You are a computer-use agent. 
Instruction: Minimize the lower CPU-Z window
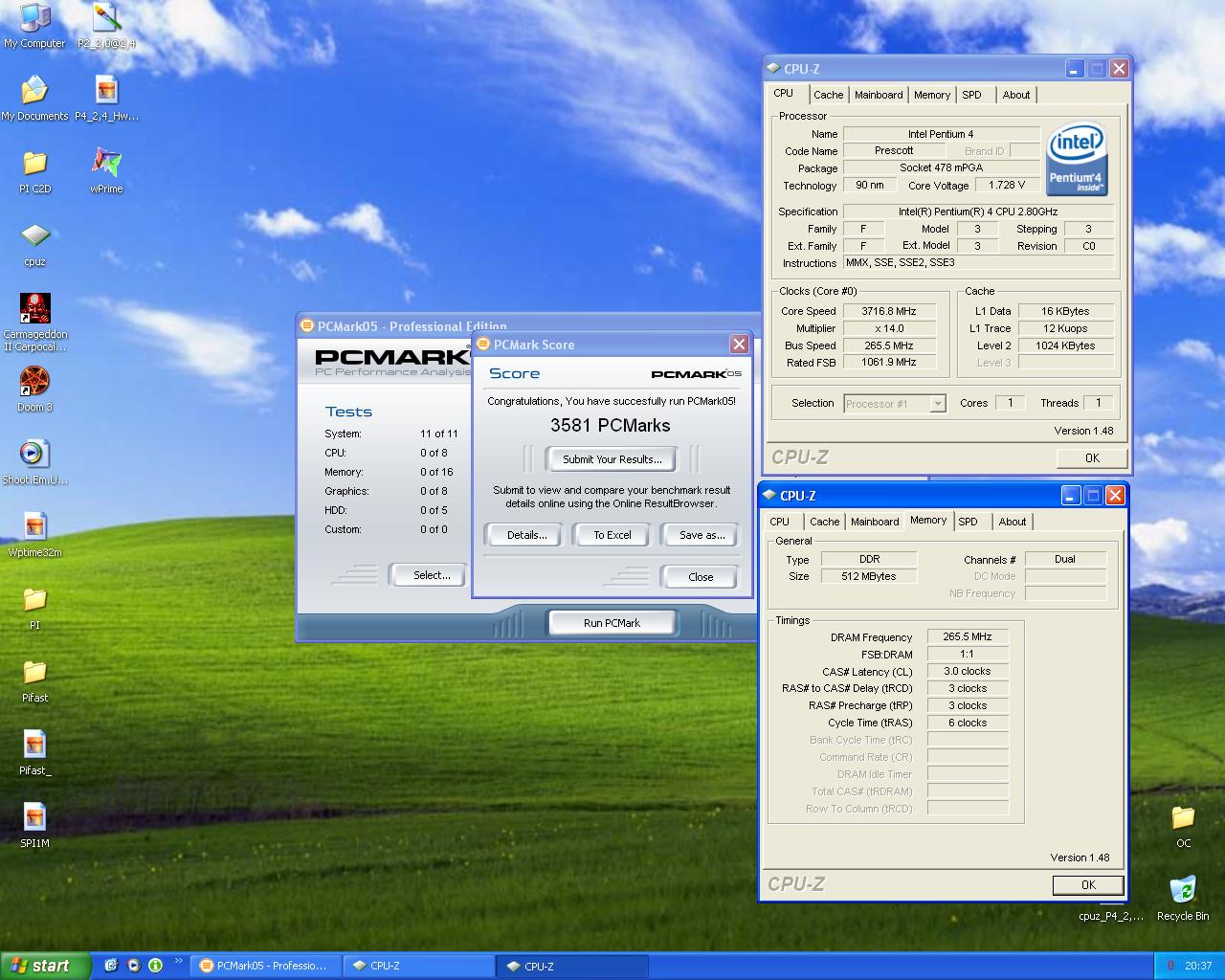[1071, 496]
